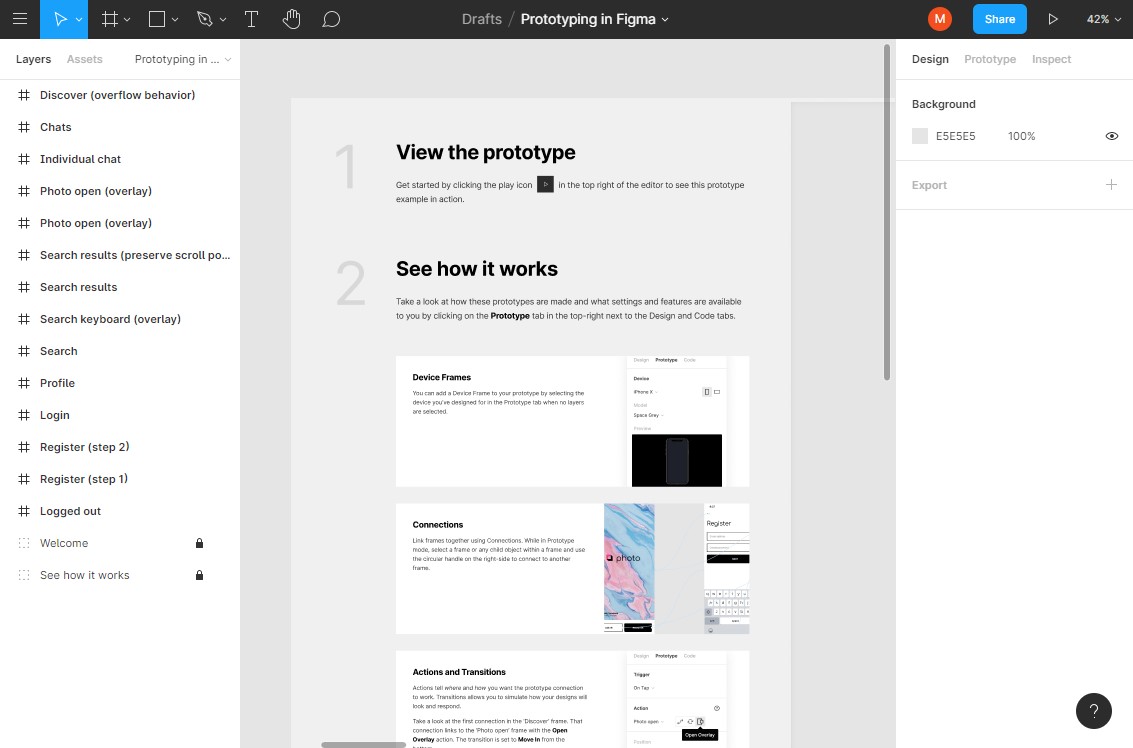Click background color swatch E5E5E5

[920, 136]
